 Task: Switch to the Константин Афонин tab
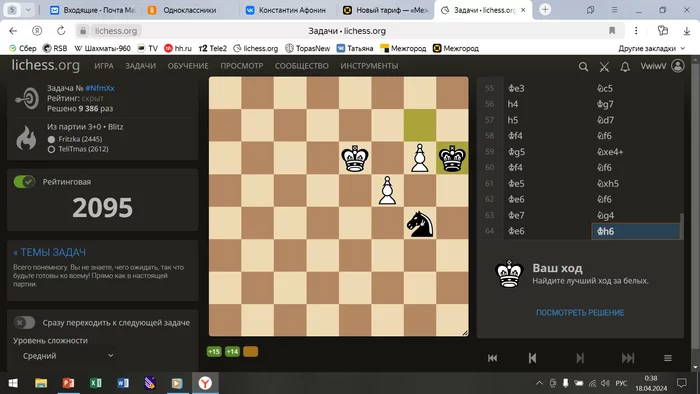click(x=287, y=10)
